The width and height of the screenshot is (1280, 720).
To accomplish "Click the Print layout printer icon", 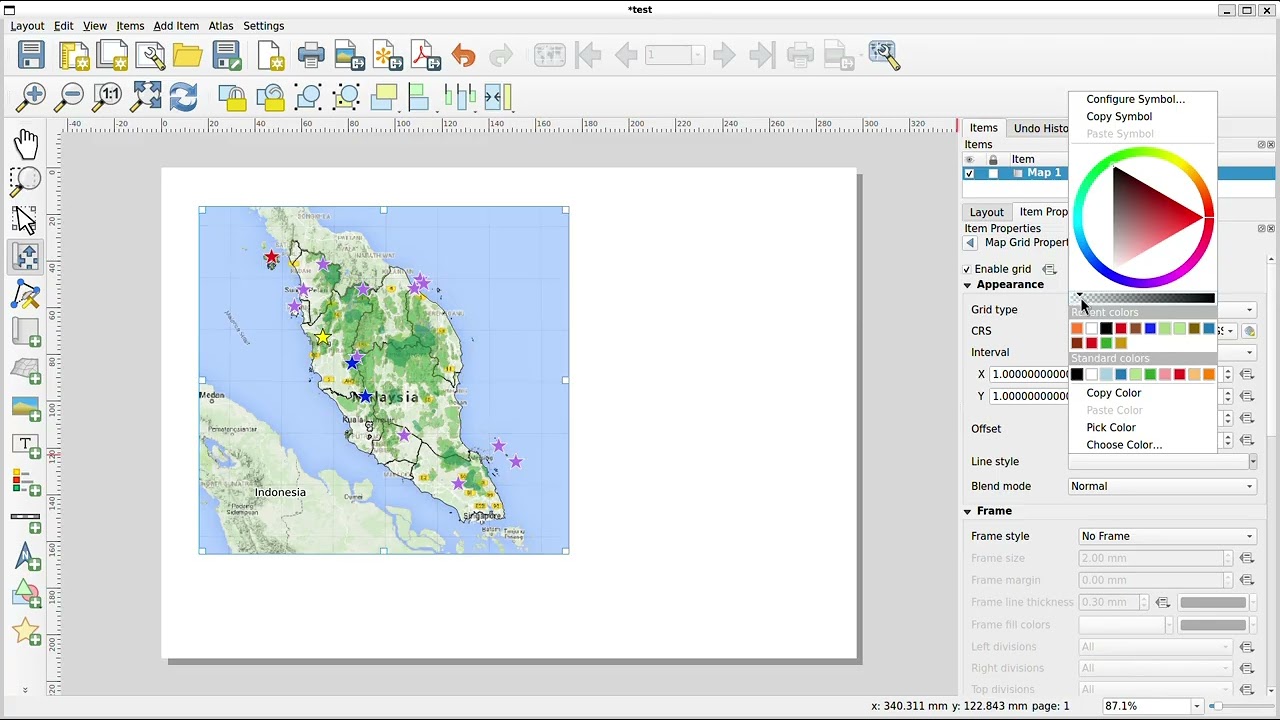I will point(311,55).
